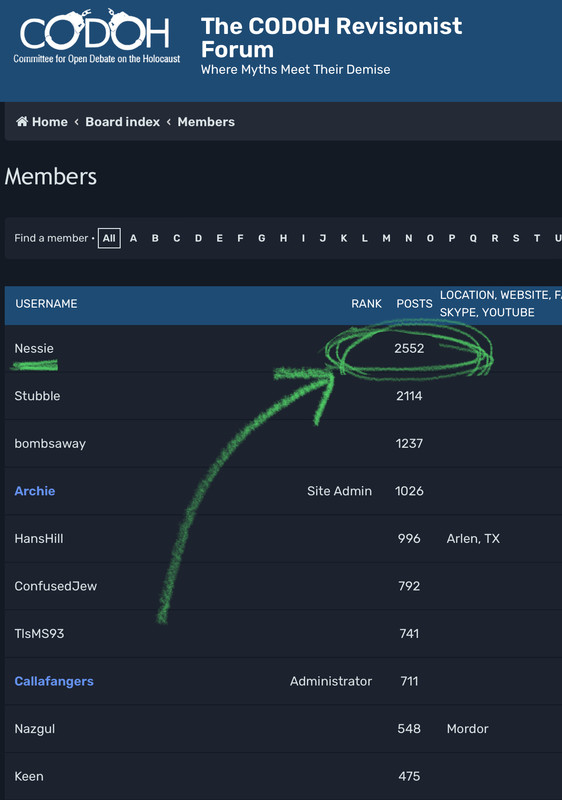562x800 pixels.
Task: Filter members by letter C
Action: pos(176,238)
